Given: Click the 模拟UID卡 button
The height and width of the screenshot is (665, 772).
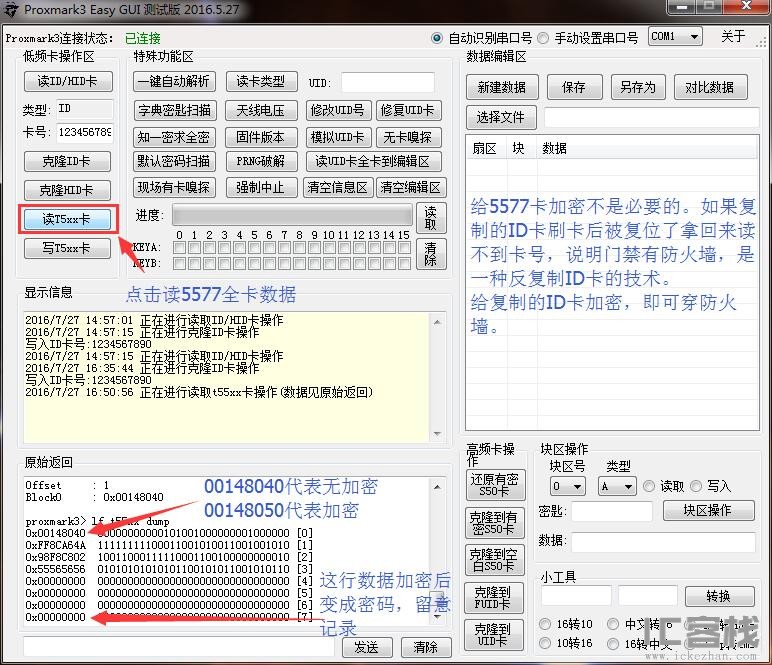Looking at the screenshot, I should (x=338, y=137).
